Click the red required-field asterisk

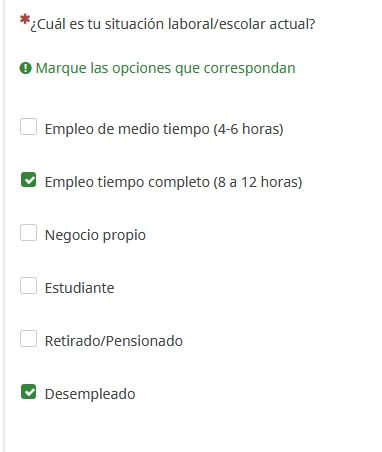pyautogui.click(x=25, y=20)
